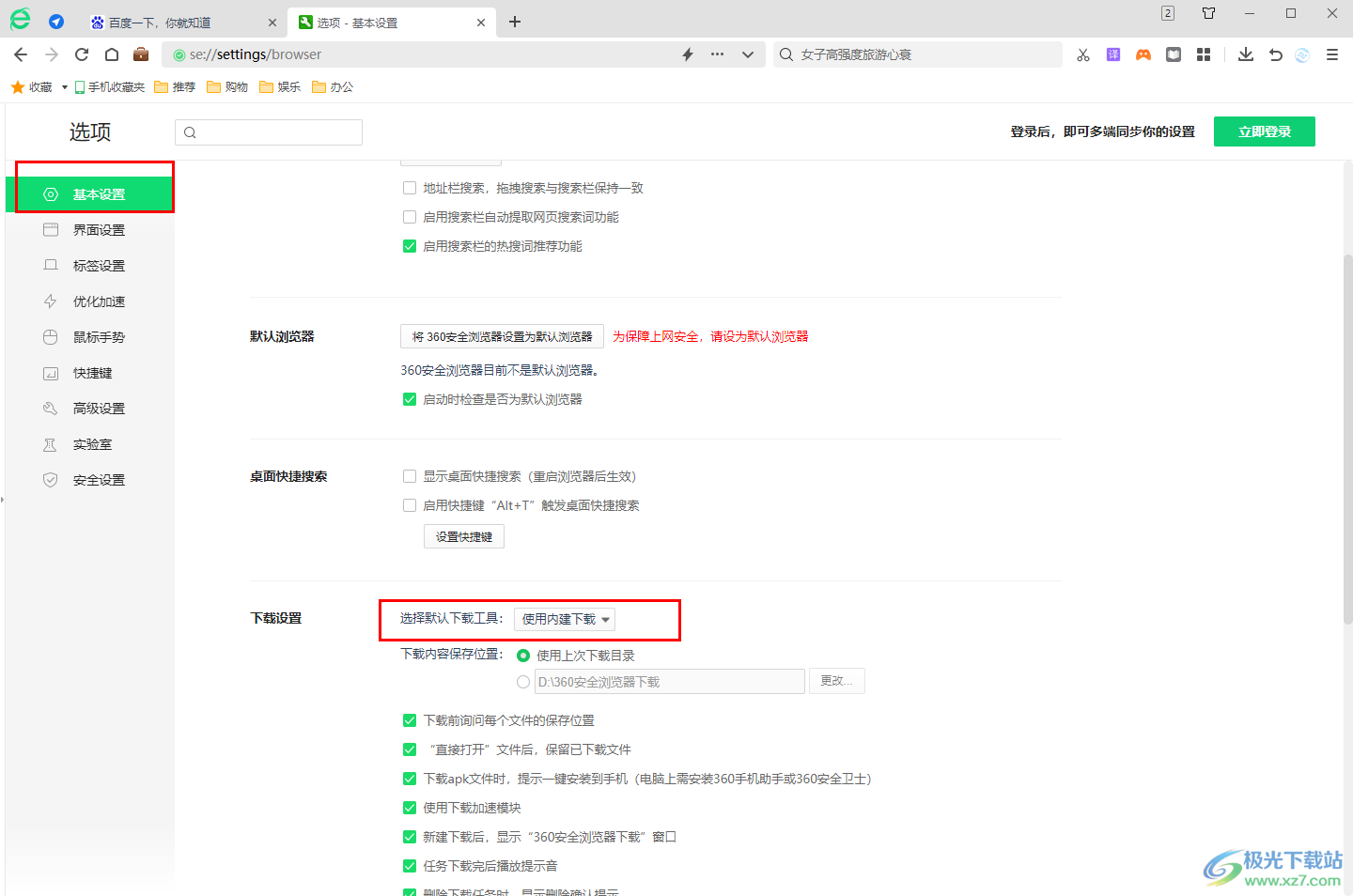1353x896 pixels.
Task: Toggle 下载前询问每个文件的保存位置 checkbox
Action: (410, 720)
